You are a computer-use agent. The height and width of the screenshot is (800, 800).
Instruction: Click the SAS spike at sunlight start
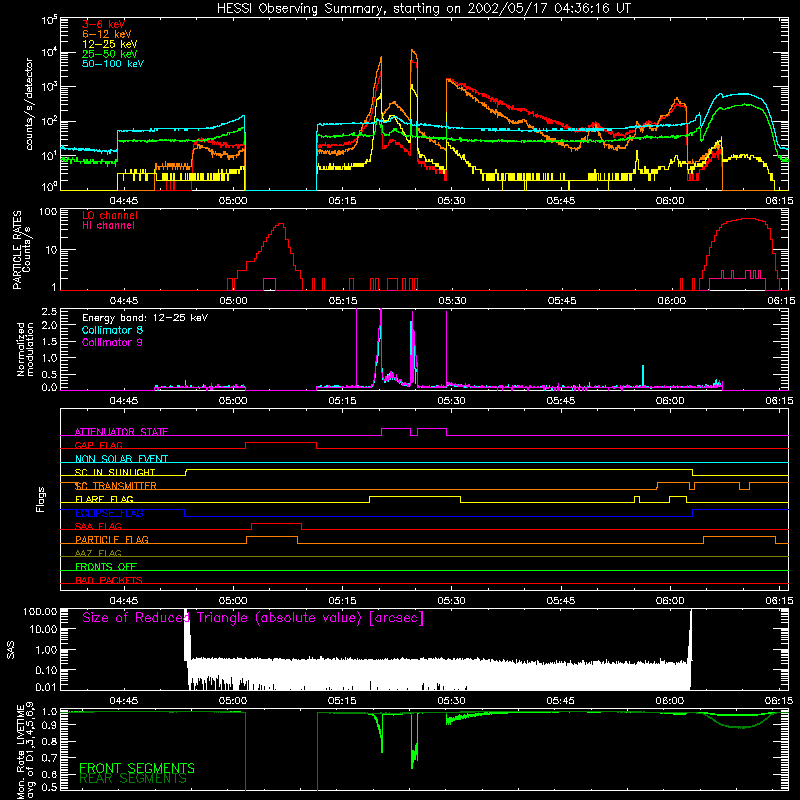point(187,635)
